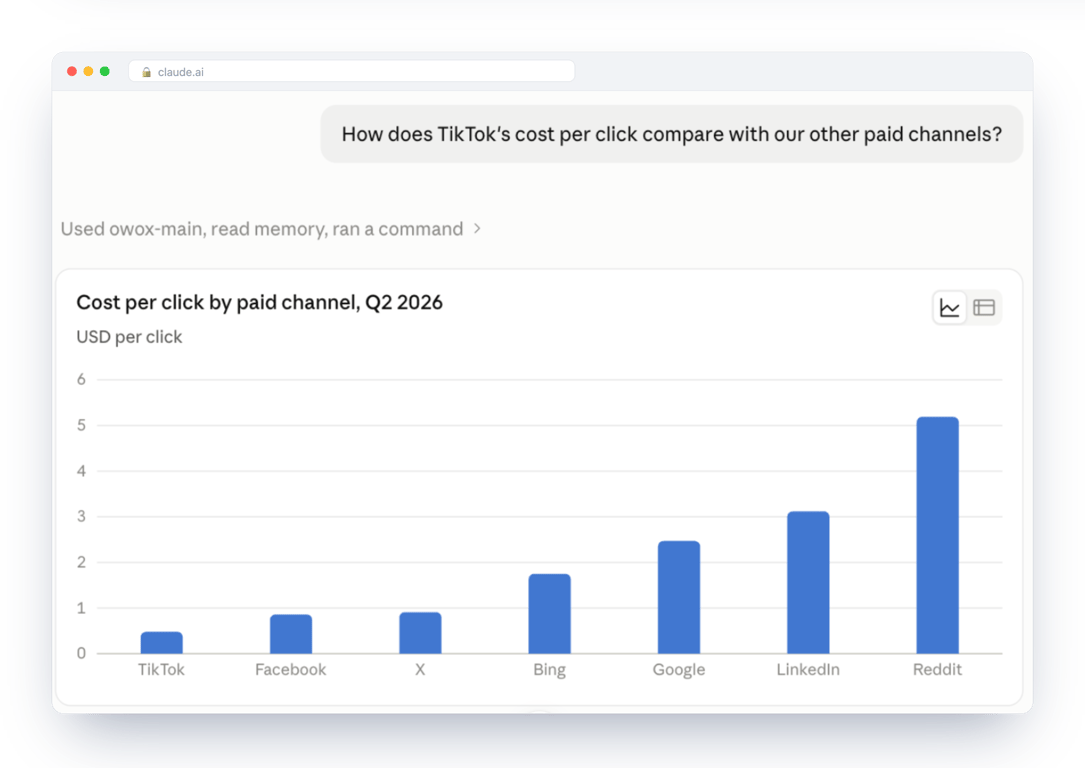Screen dimensions: 1085x768
Task: Select the LinkedIn bar in the chart
Action: pyautogui.click(x=808, y=583)
